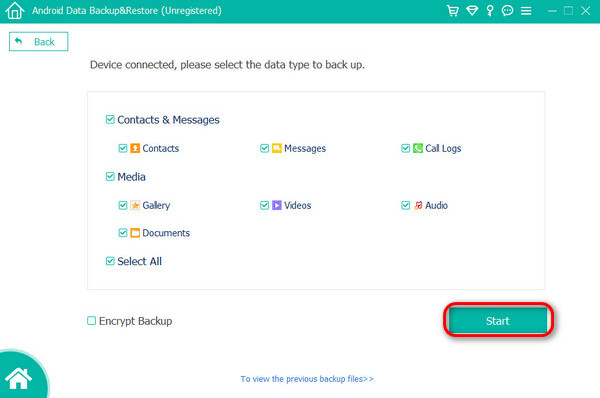Viewport: 600px width, 398px height.
Task: Toggle the Select All checkbox
Action: pos(110,261)
